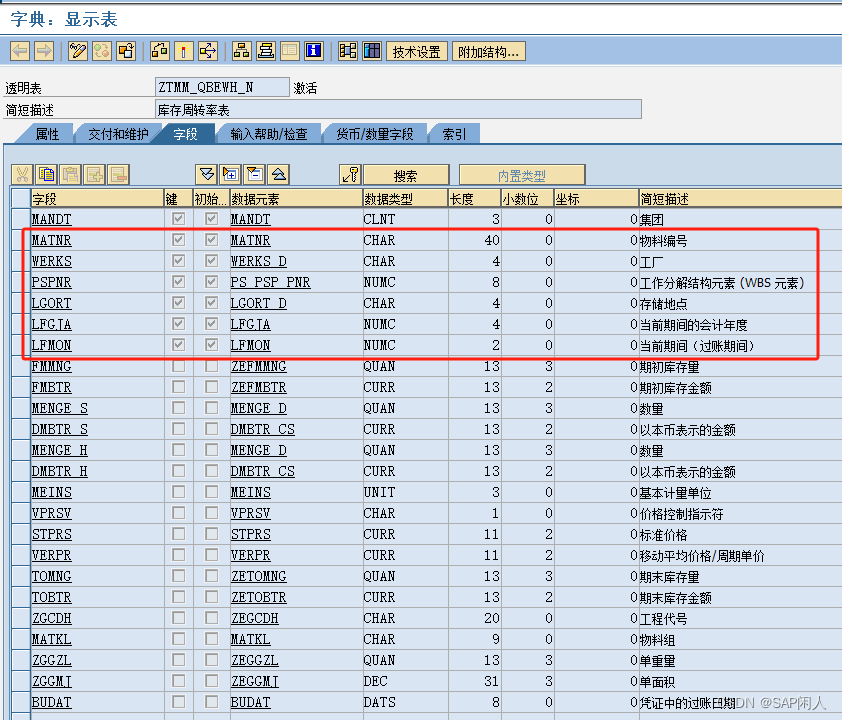
Task: Click the Collapse All includes icon
Action: point(279,174)
